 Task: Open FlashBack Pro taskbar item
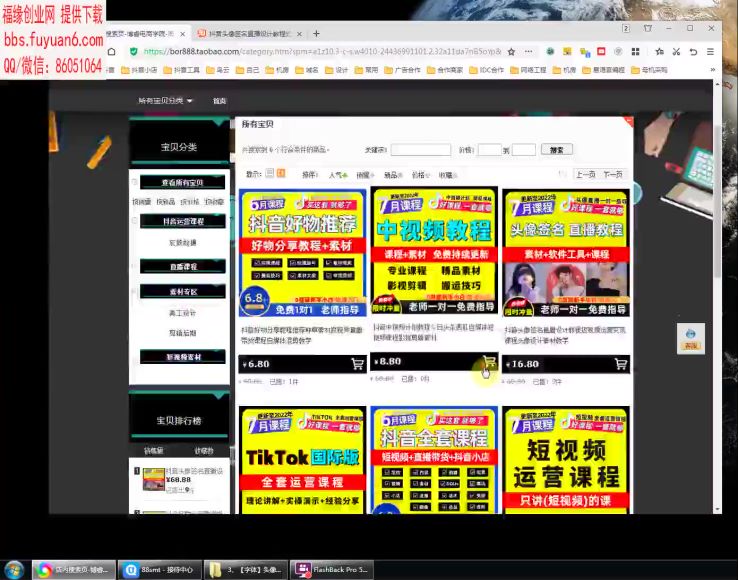pyautogui.click(x=332, y=570)
